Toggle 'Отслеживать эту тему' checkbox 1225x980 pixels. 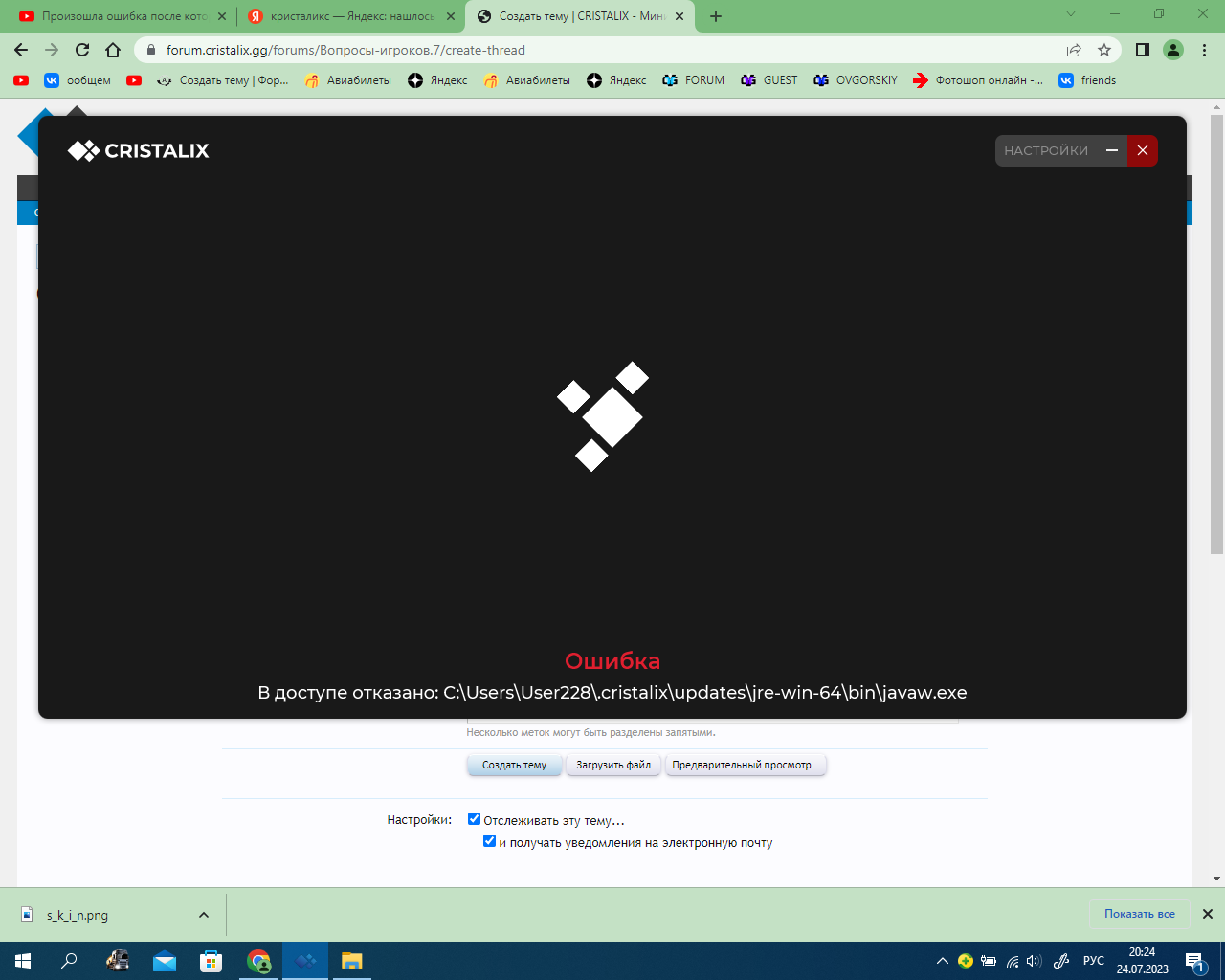tap(474, 819)
